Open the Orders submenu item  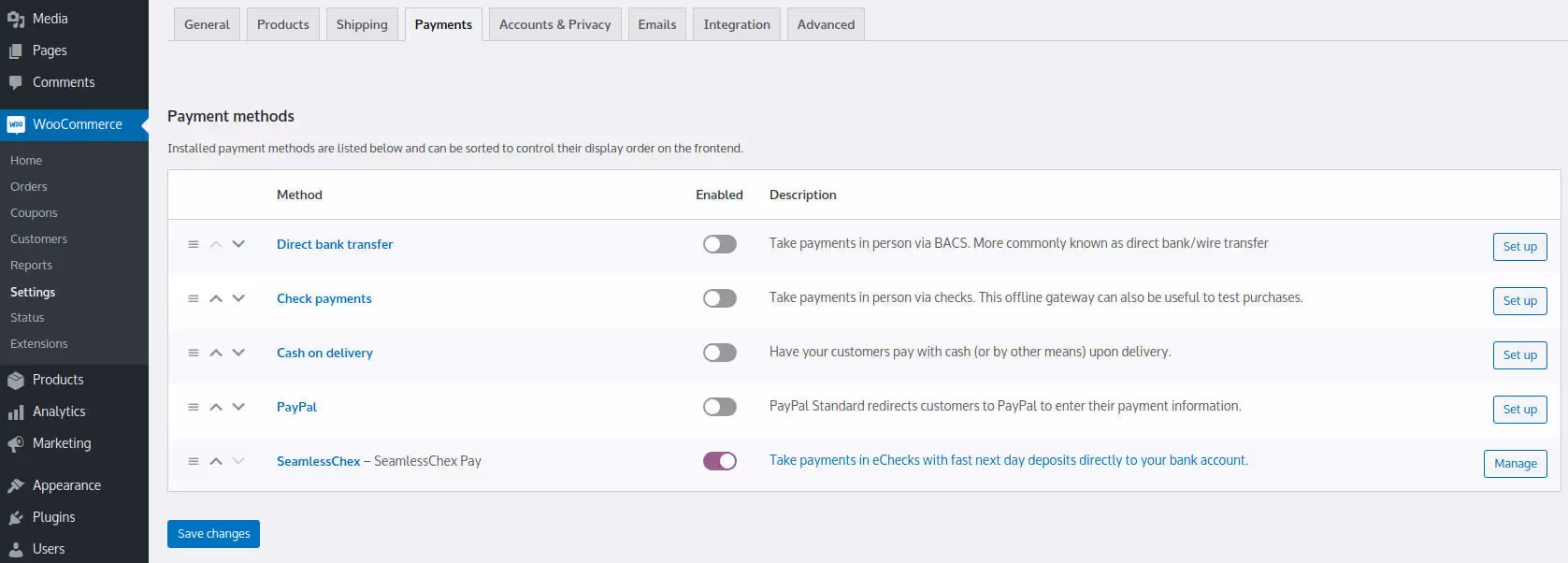29,187
